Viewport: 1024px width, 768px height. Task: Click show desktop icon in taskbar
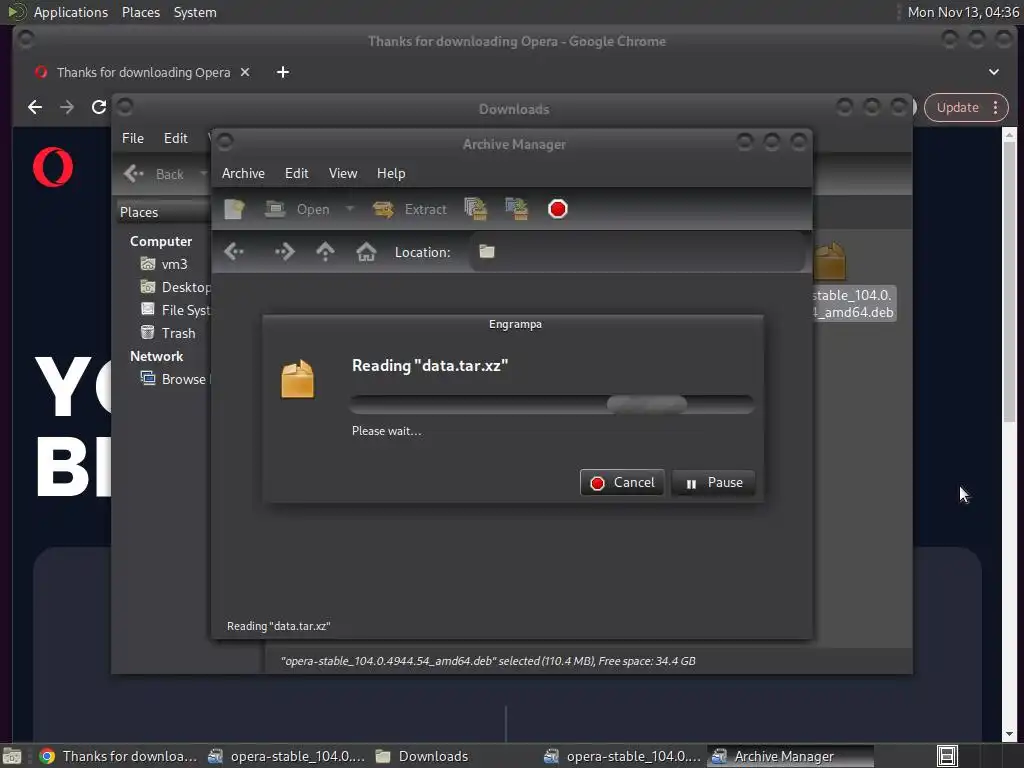coord(12,756)
